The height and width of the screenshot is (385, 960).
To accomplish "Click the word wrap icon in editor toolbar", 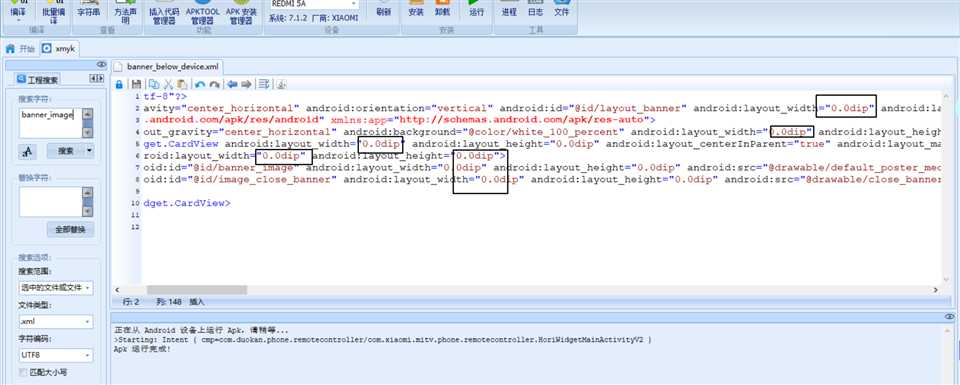I will (x=264, y=84).
